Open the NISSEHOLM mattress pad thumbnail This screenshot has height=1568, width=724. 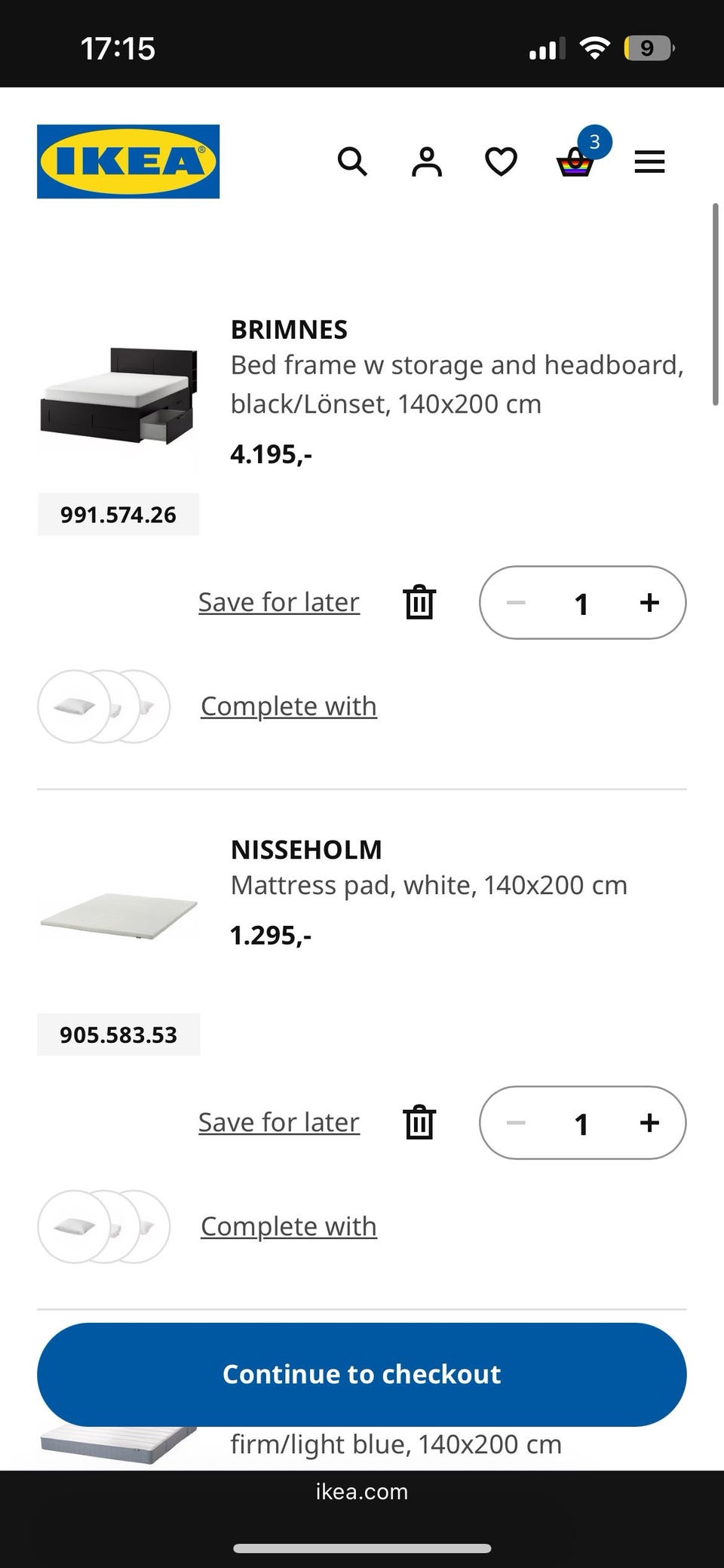click(x=119, y=915)
